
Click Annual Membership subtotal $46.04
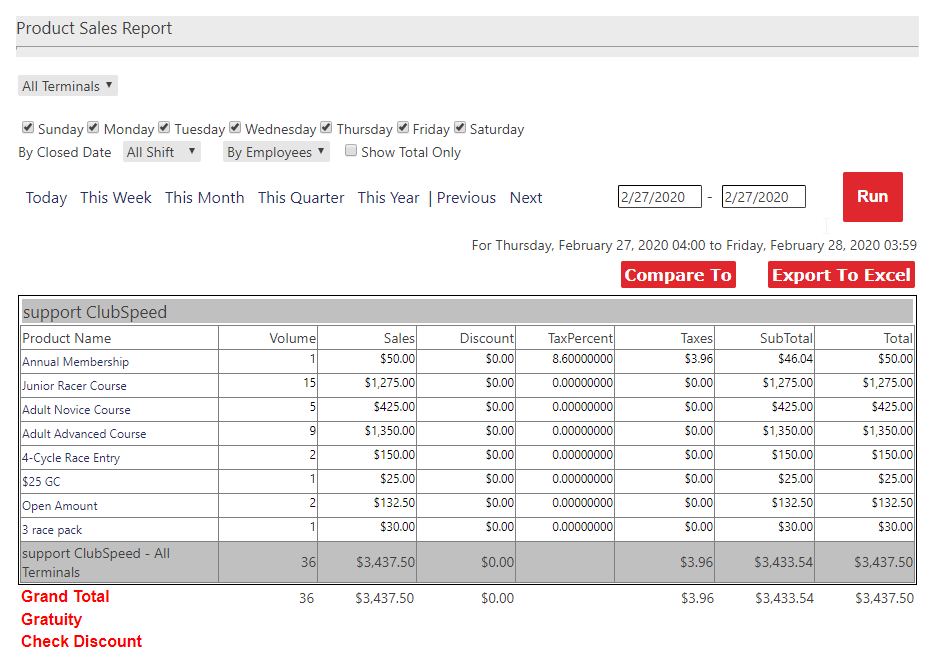(795, 359)
